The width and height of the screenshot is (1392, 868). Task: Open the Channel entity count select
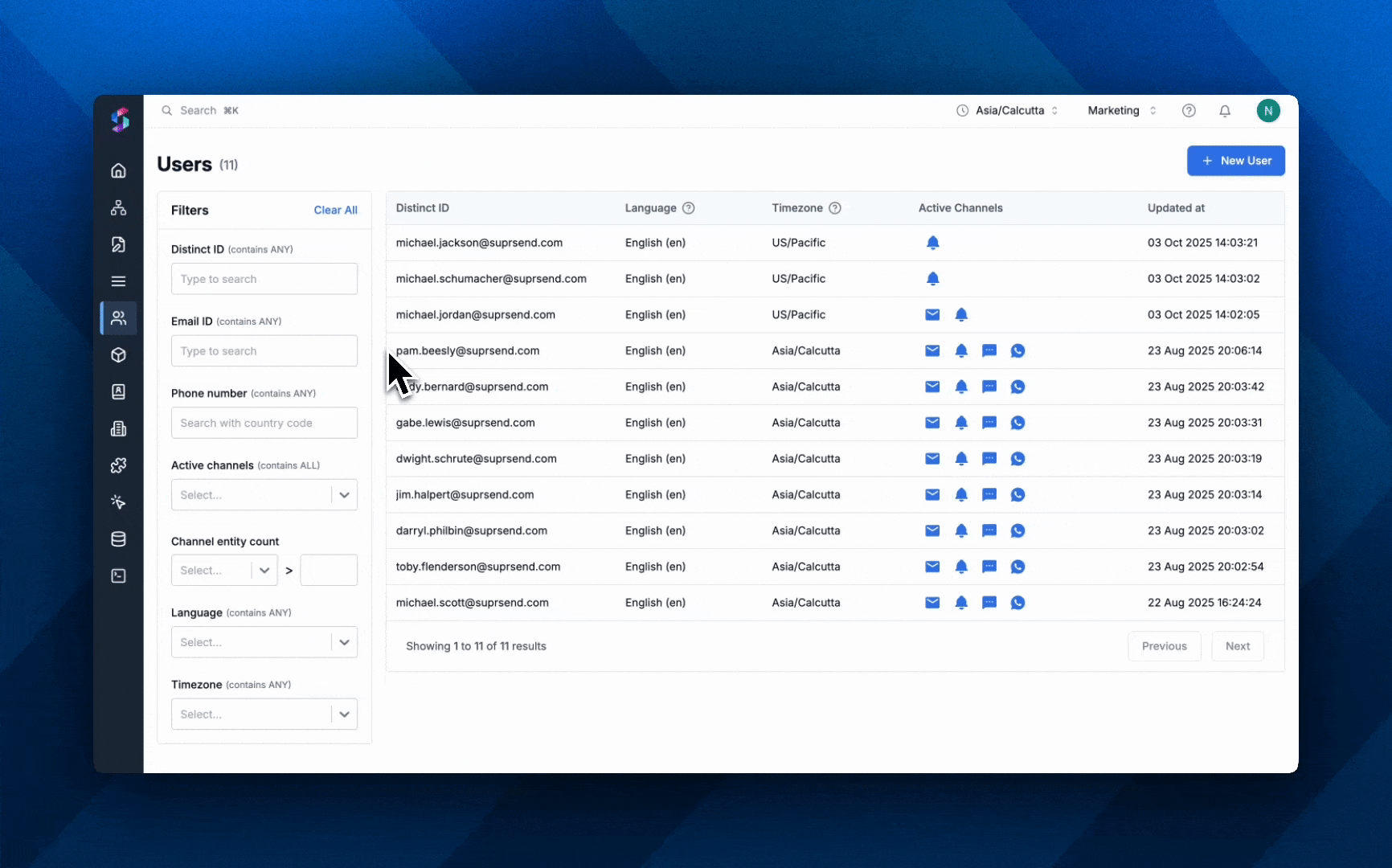[x=224, y=571]
